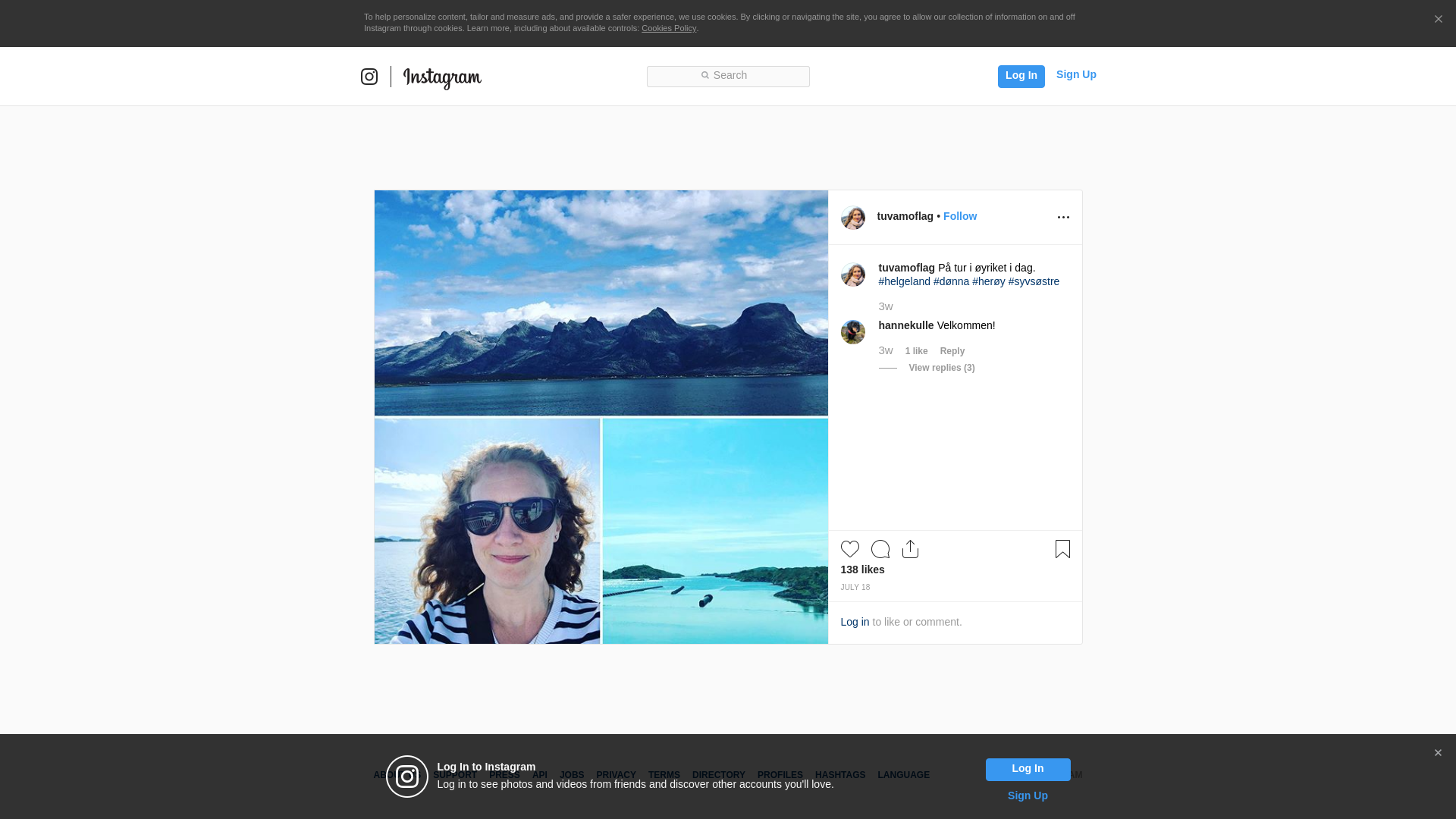Click the share post icon
1456x819 pixels.
[x=910, y=549]
